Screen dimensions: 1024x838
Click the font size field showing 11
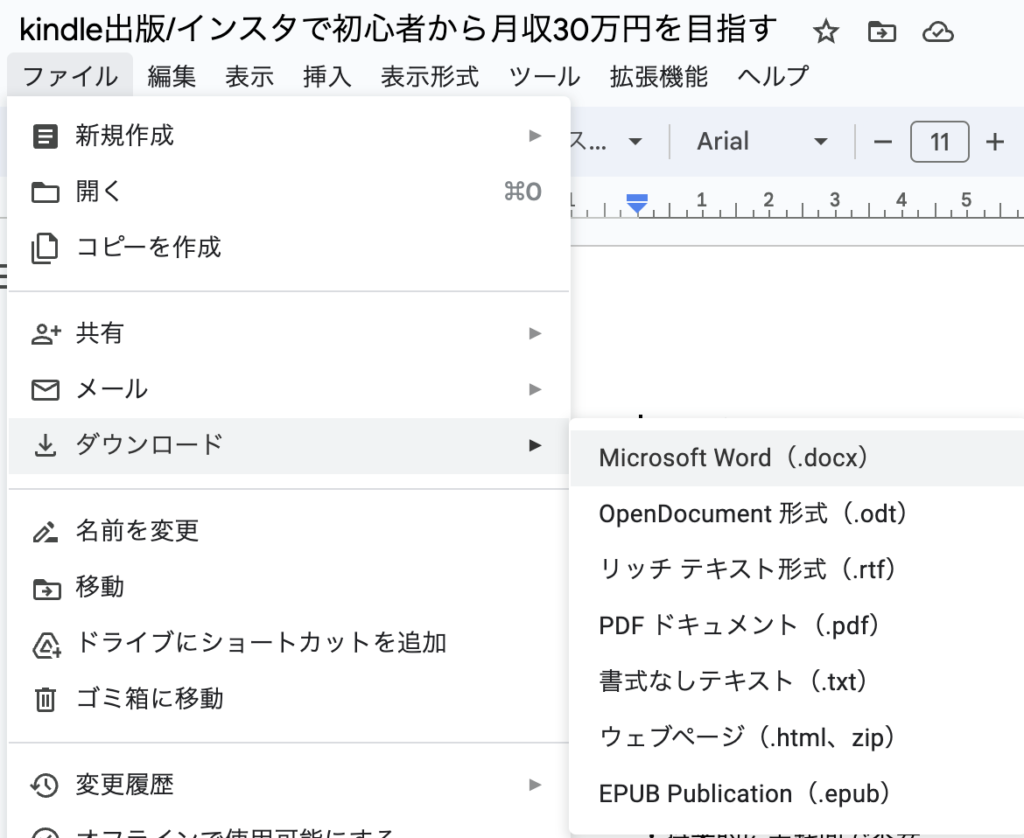[x=939, y=142]
